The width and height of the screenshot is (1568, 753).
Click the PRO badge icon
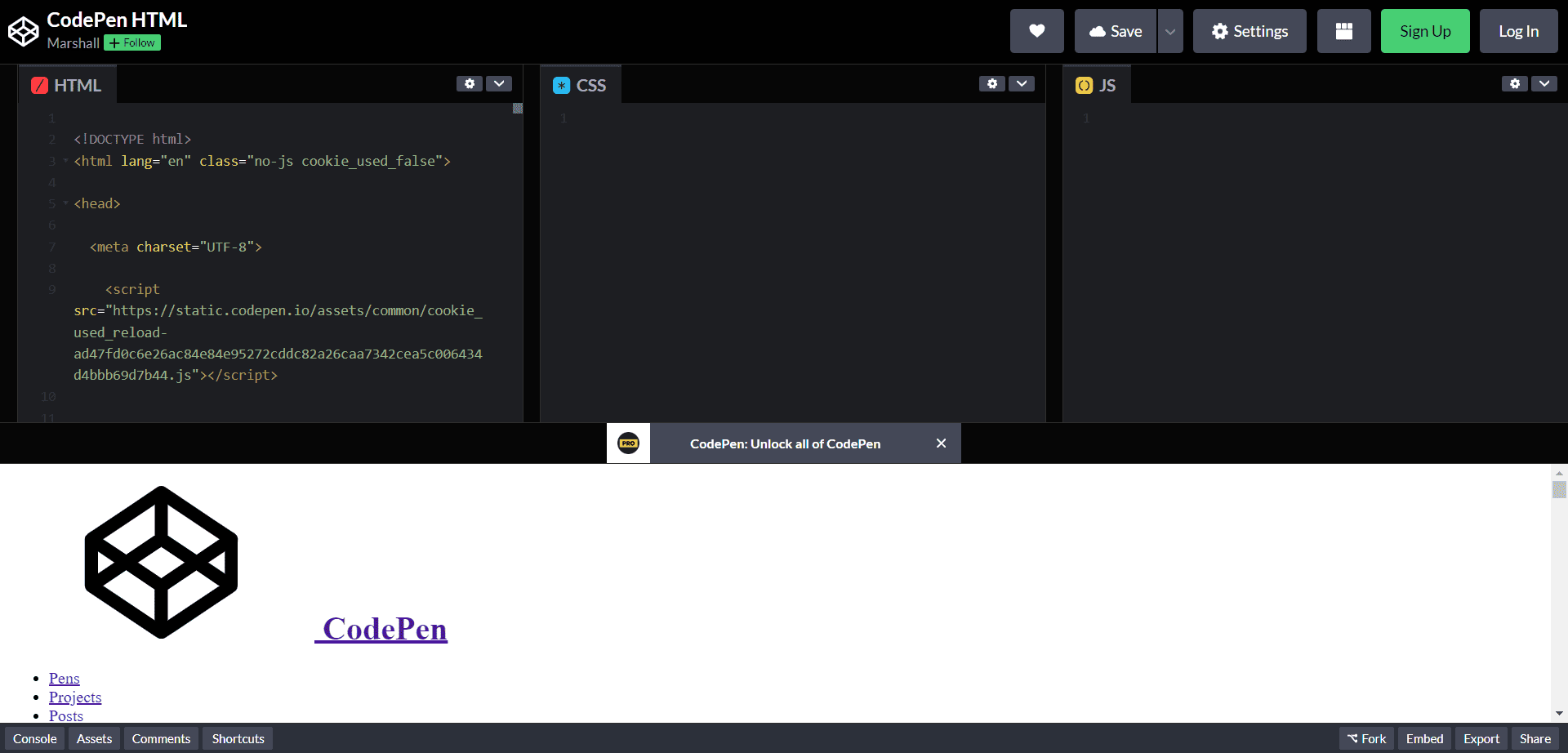click(628, 443)
